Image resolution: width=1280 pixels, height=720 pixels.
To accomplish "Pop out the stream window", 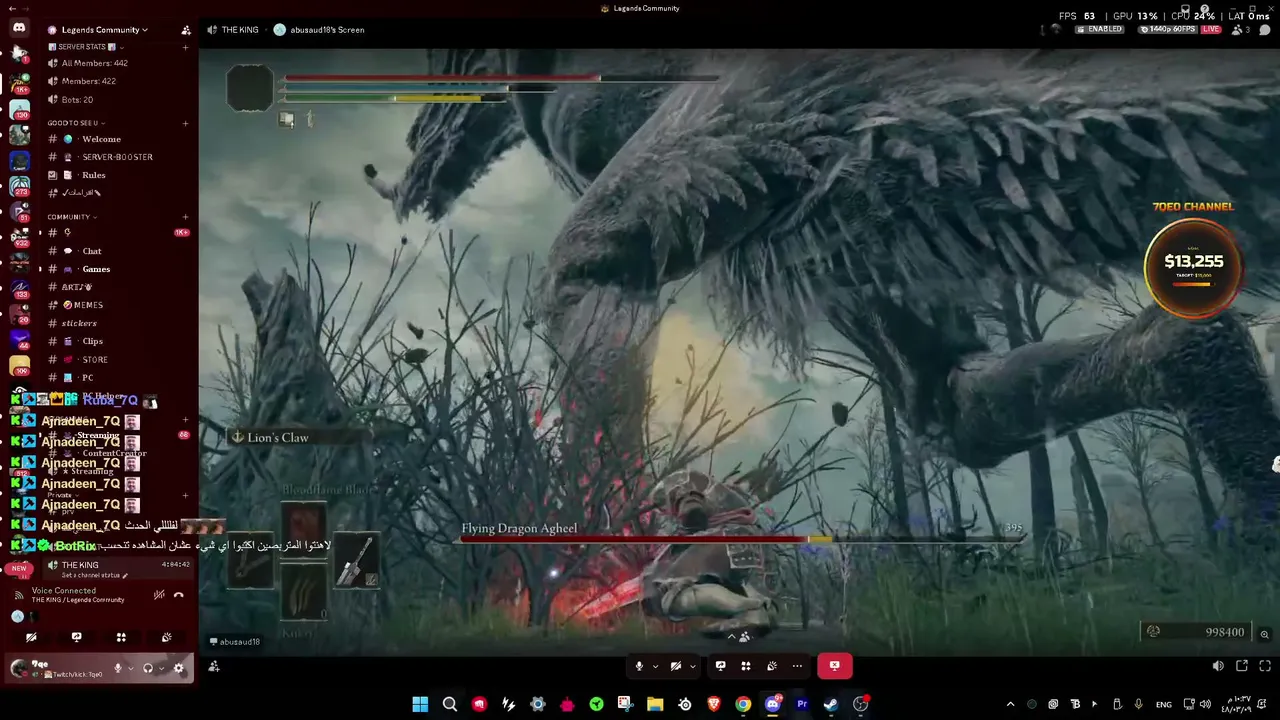I will (x=1242, y=666).
